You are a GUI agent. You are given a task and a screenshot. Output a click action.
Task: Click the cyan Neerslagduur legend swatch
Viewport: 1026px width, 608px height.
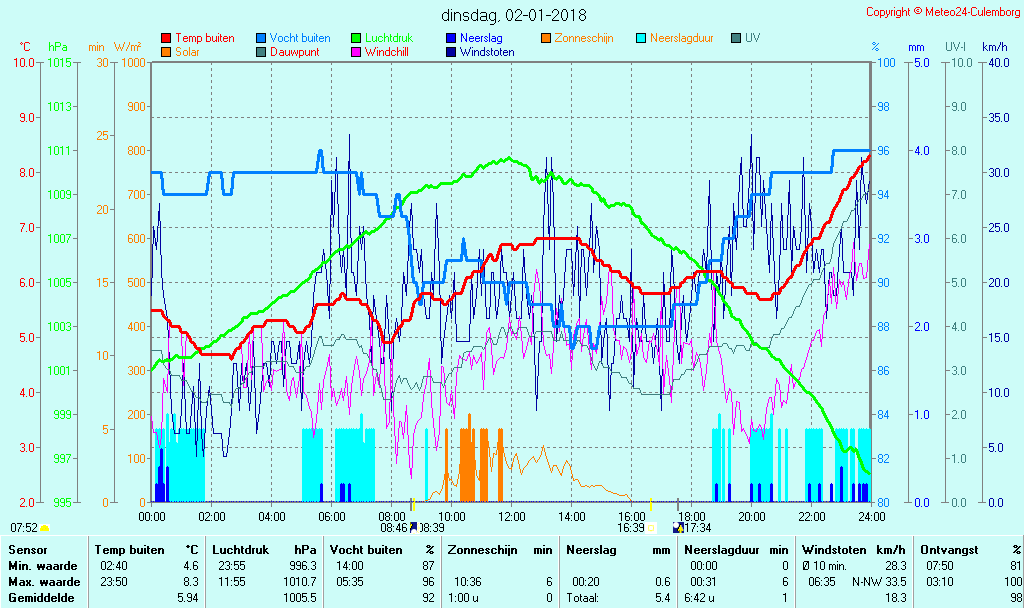coord(641,38)
